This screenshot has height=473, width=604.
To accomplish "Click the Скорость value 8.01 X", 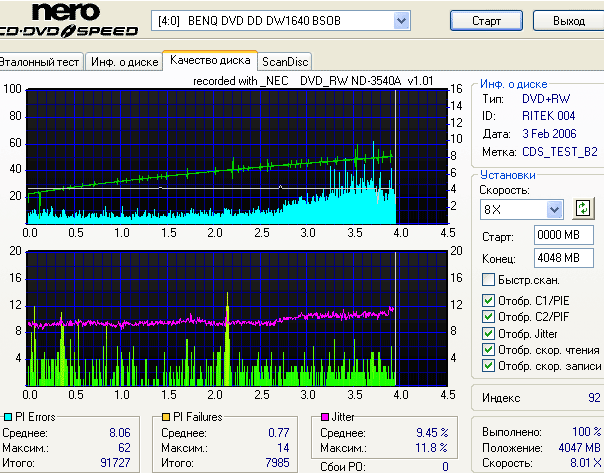I will (x=586, y=462).
